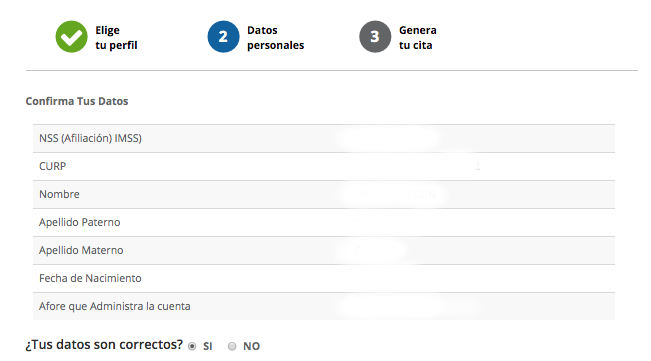
Task: Click the NO option label text
Action: point(252,346)
